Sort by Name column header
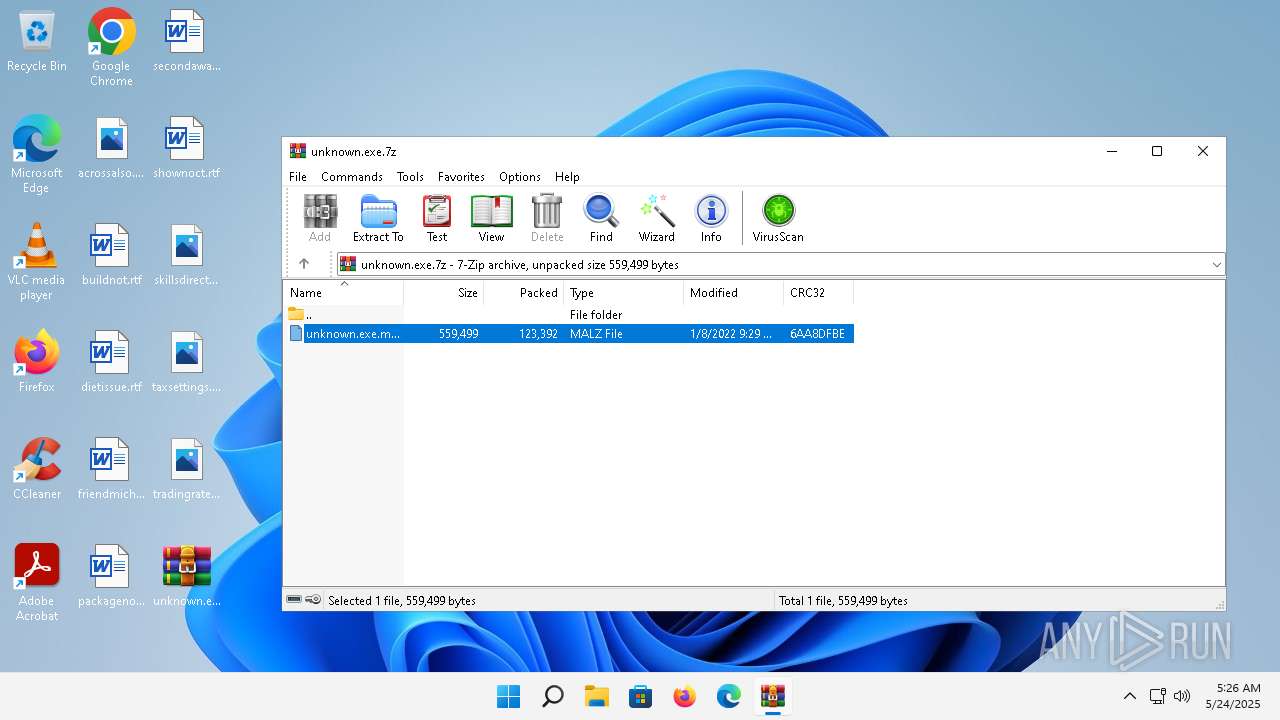Image resolution: width=1280 pixels, height=720 pixels. pyautogui.click(x=343, y=293)
